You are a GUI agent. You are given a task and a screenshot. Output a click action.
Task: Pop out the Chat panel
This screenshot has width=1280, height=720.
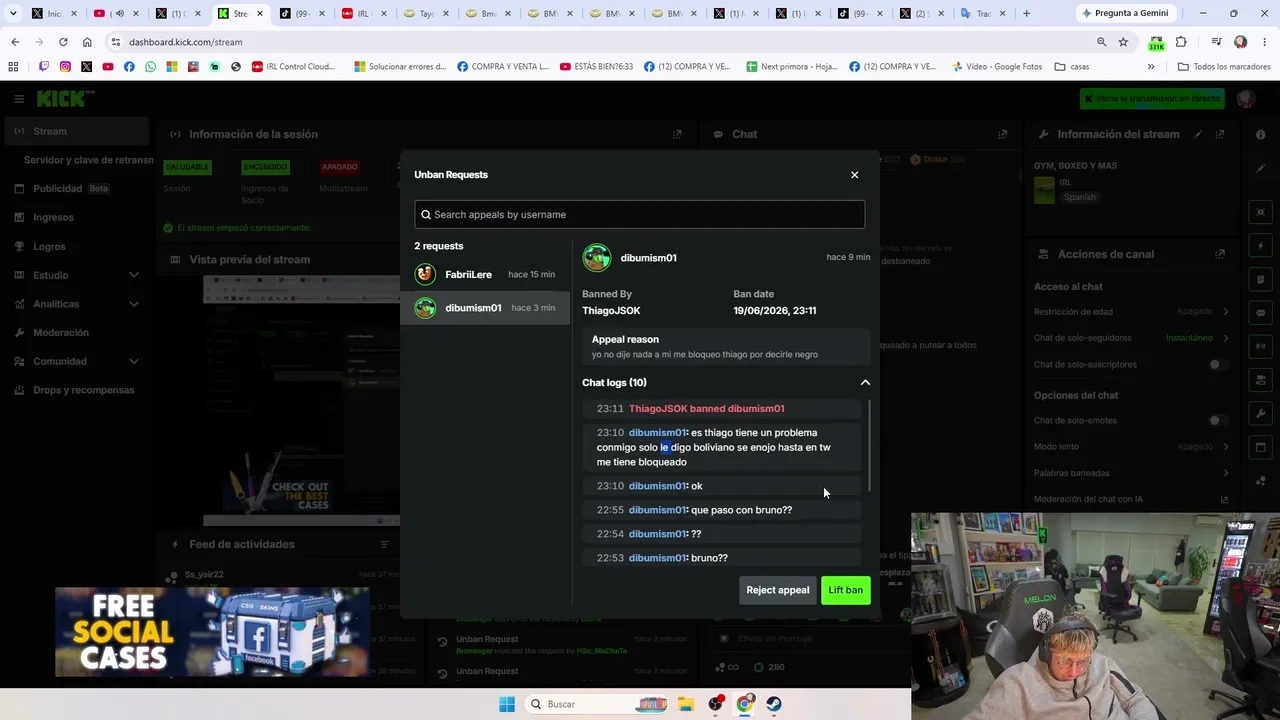[1003, 134]
